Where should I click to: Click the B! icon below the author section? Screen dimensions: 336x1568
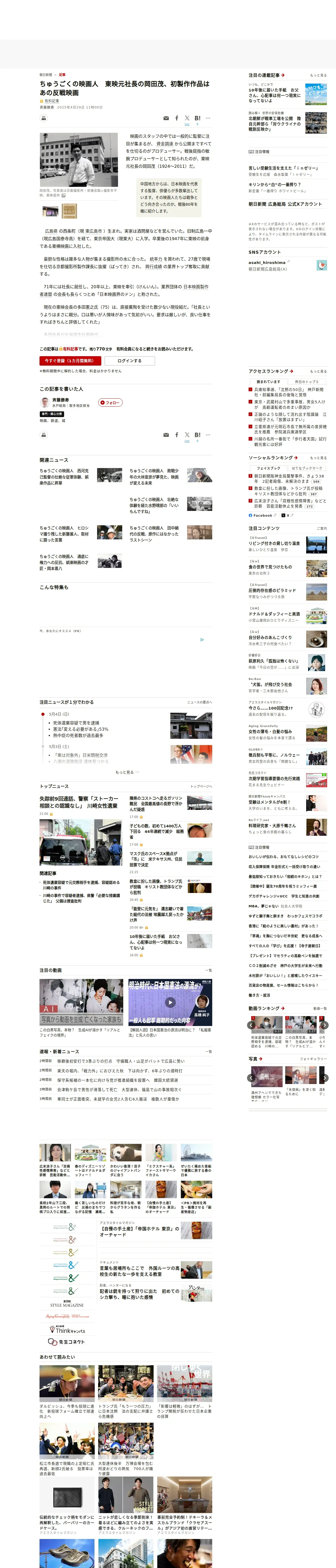(x=197, y=435)
